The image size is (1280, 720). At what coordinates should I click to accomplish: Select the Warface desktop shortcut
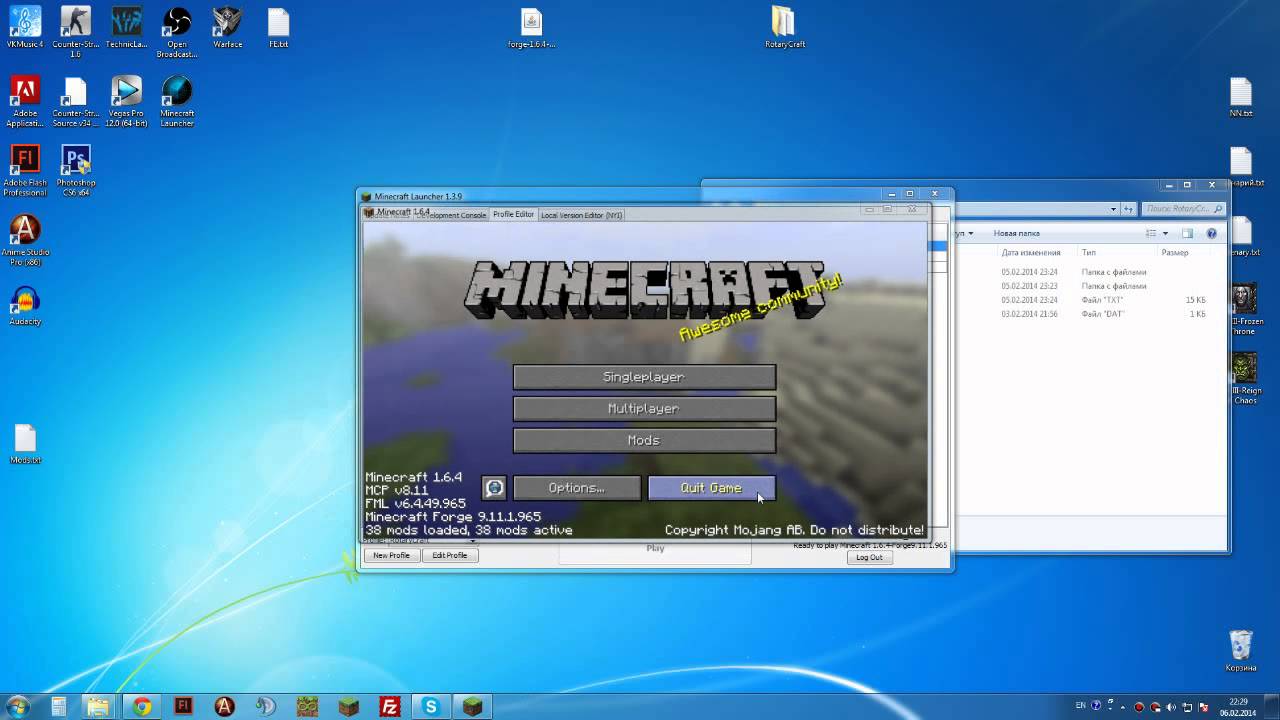point(228,28)
